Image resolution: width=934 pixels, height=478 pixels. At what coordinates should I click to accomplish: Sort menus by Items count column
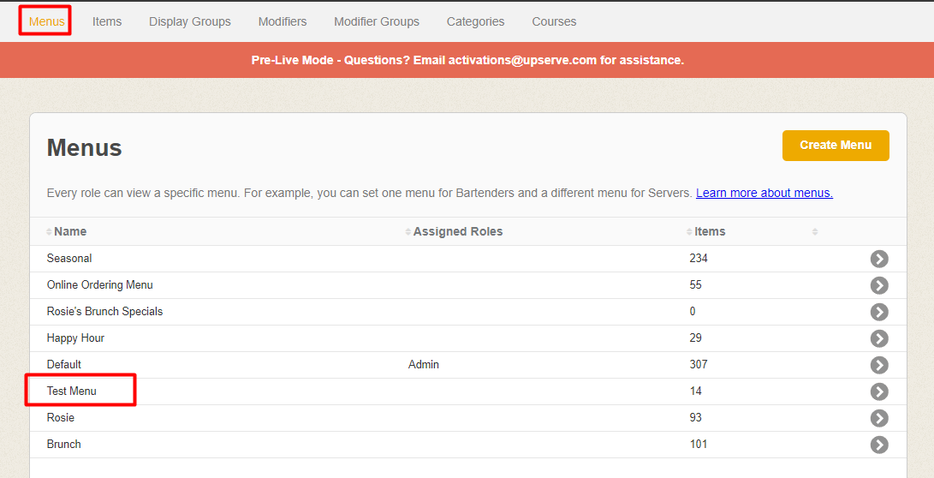pos(708,232)
